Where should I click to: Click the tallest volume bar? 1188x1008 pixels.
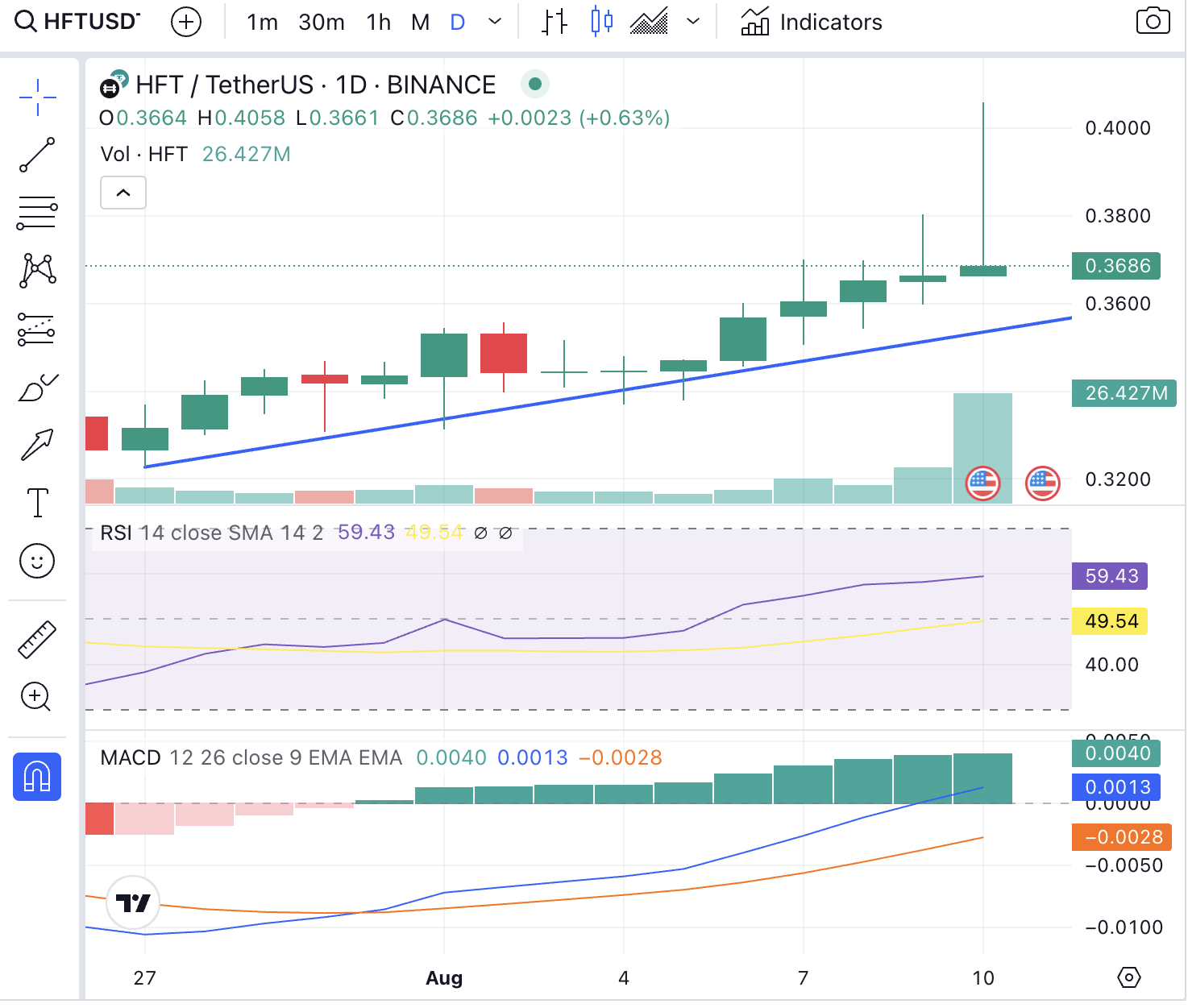click(x=982, y=449)
